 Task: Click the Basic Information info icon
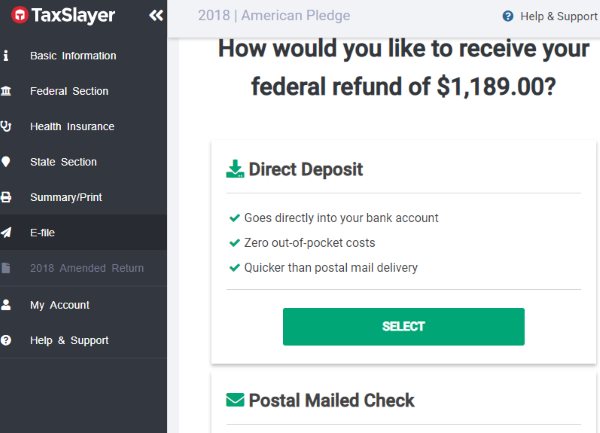pyautogui.click(x=7, y=56)
